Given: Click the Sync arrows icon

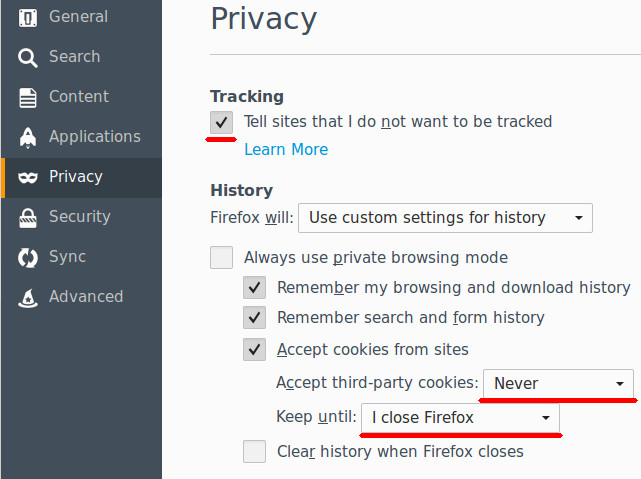Looking at the screenshot, I should point(28,258).
